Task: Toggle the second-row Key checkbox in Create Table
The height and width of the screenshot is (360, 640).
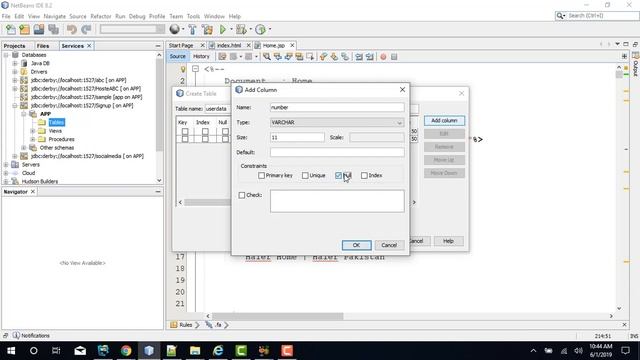Action: (x=185, y=139)
